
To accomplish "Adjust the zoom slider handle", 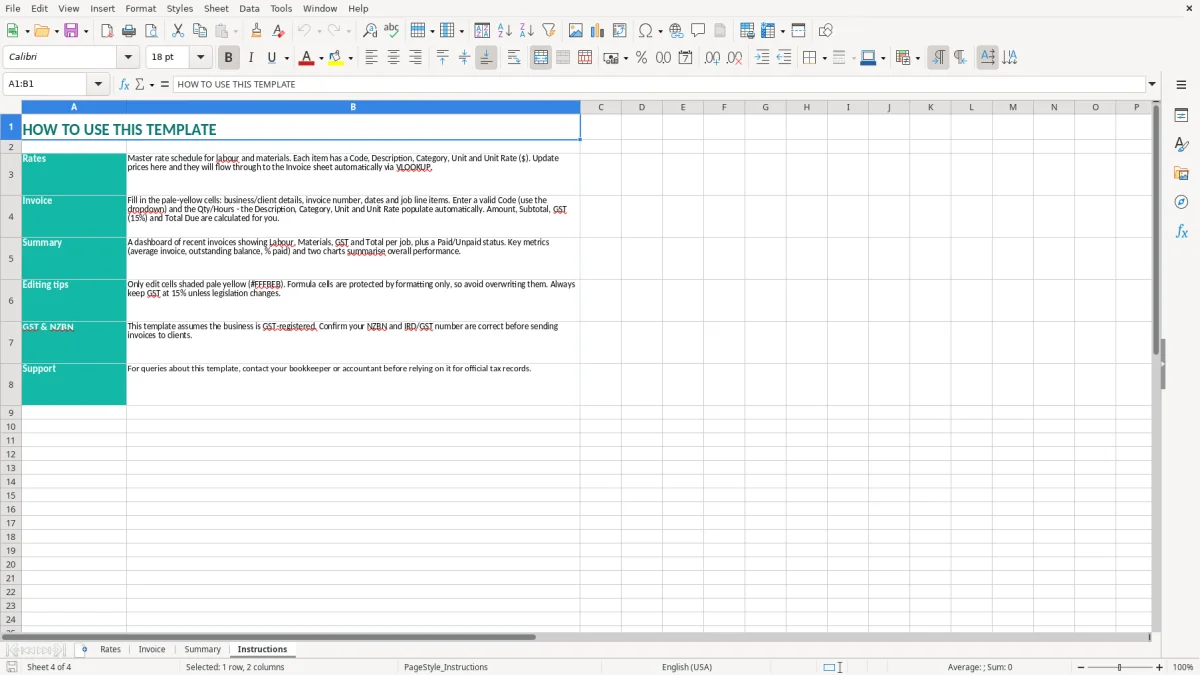I will click(1120, 667).
